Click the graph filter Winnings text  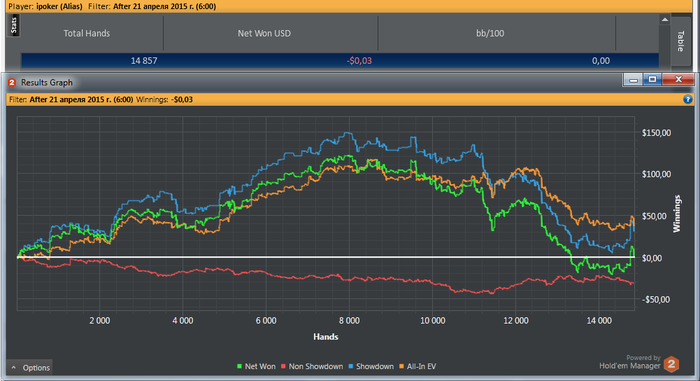coord(164,99)
